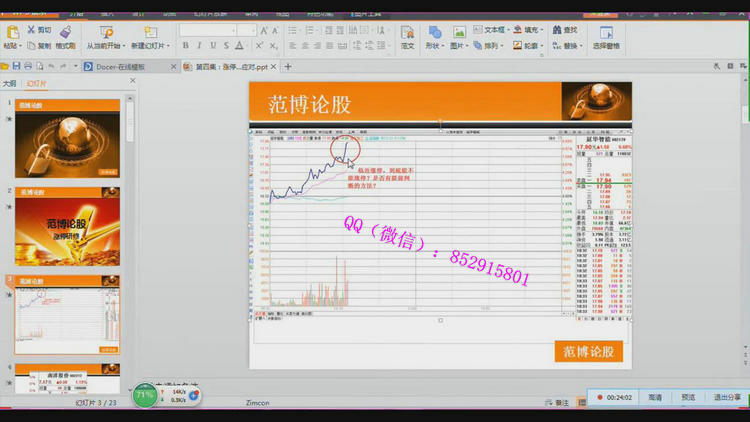Click the 高清 quality button
The width and height of the screenshot is (750, 422).
click(654, 397)
